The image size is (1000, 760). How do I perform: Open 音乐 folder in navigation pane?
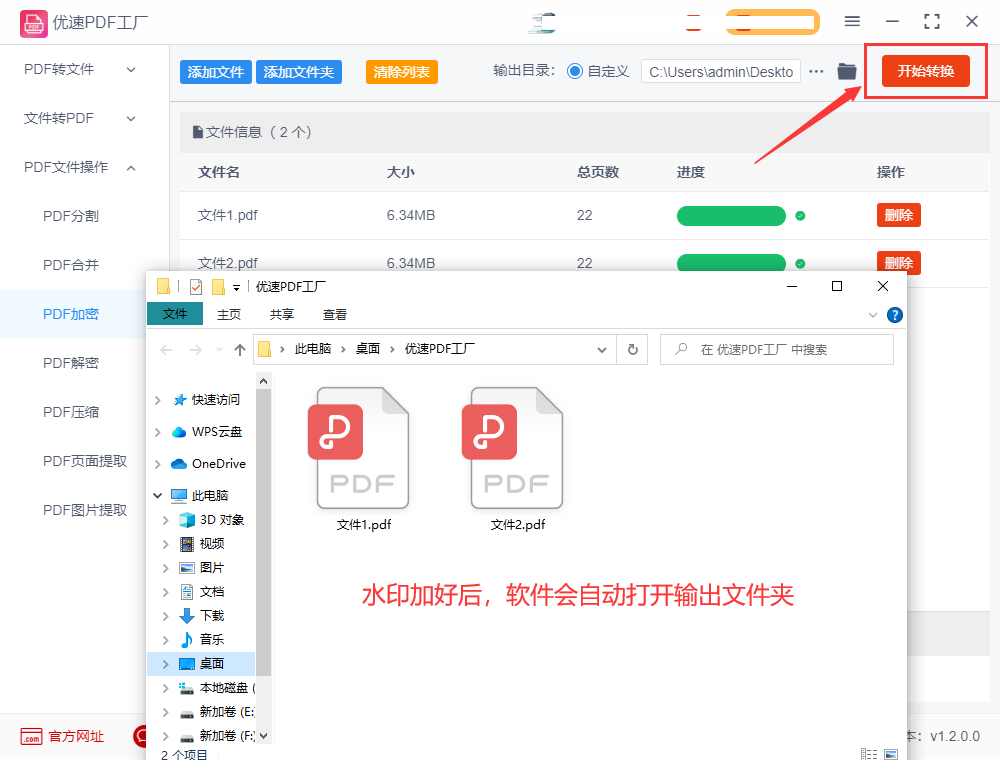[x=212, y=639]
